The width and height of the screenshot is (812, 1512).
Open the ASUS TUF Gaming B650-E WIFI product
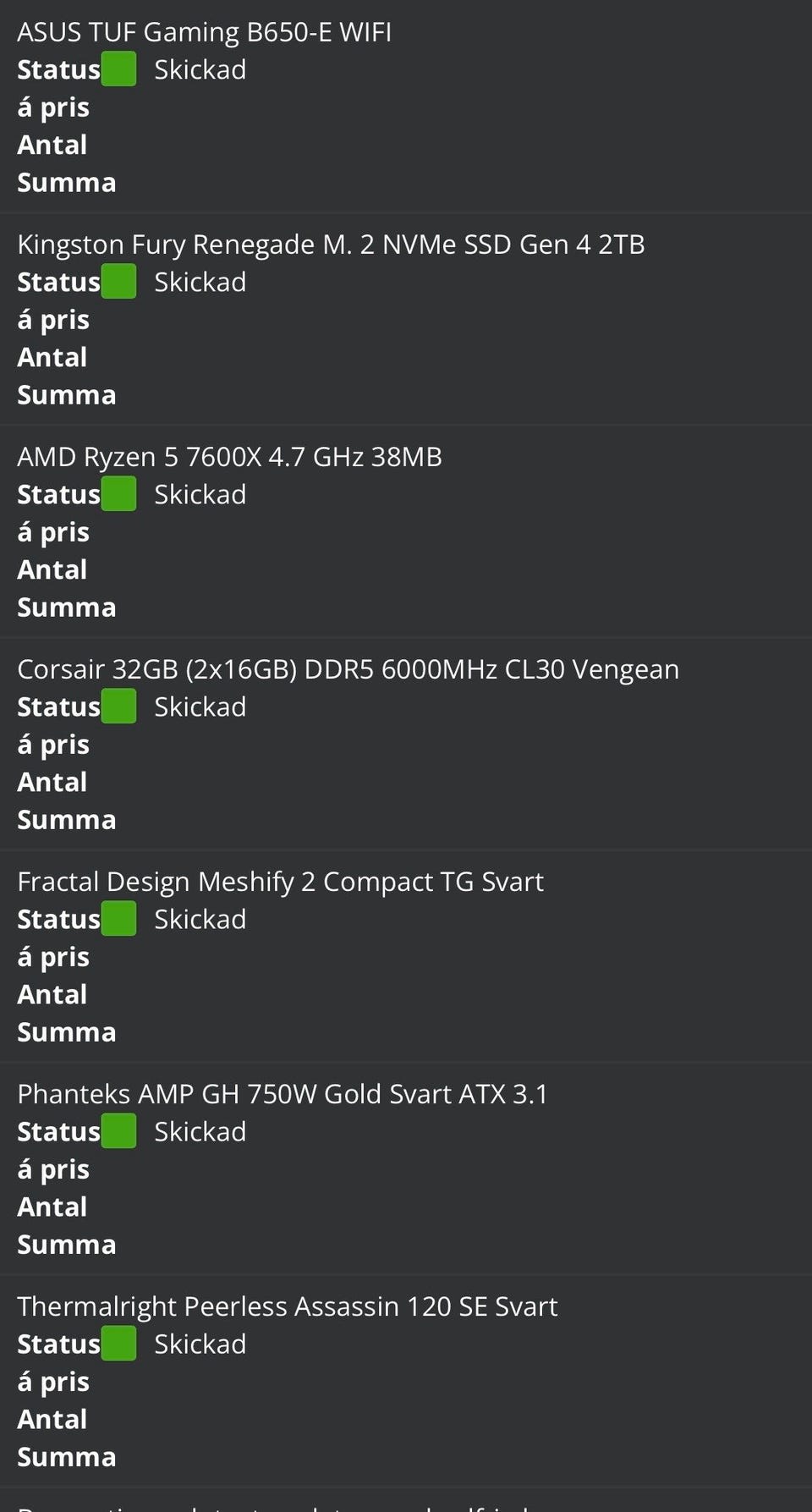tap(204, 32)
